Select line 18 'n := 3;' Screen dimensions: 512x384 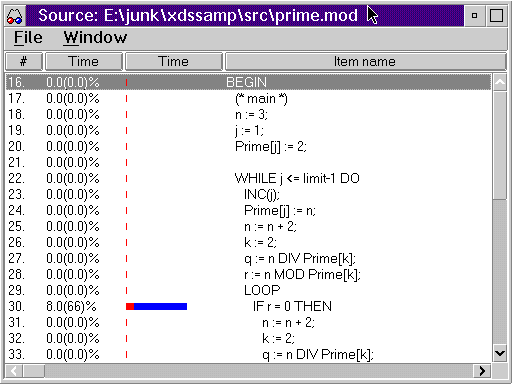[248, 114]
